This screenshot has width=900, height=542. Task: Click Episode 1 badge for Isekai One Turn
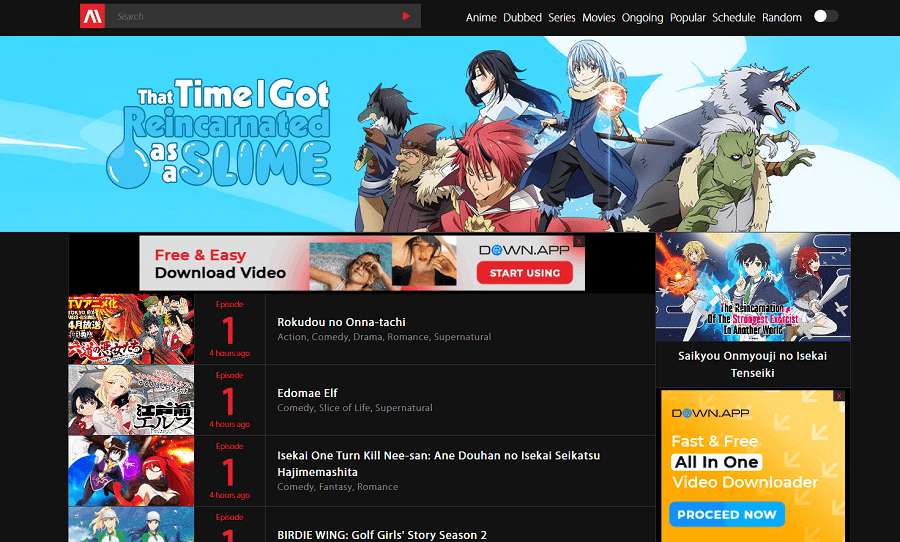tap(230, 471)
